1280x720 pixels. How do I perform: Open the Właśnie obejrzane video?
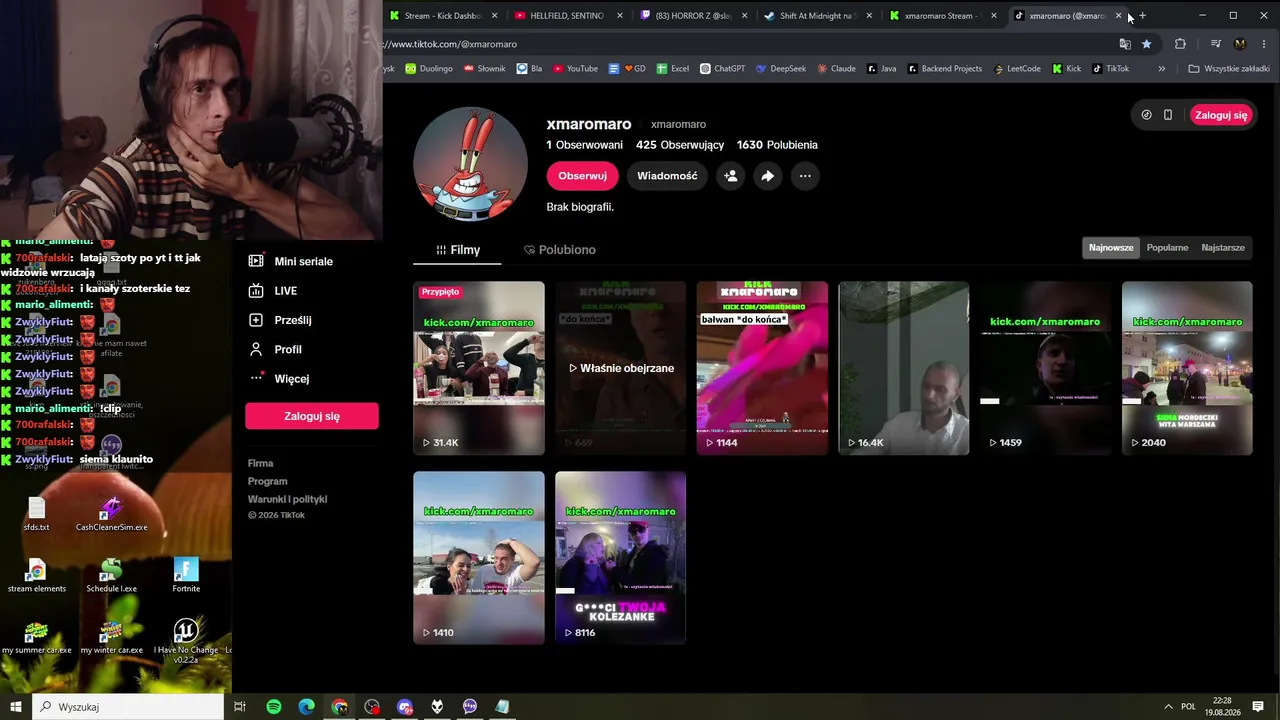[x=621, y=368]
